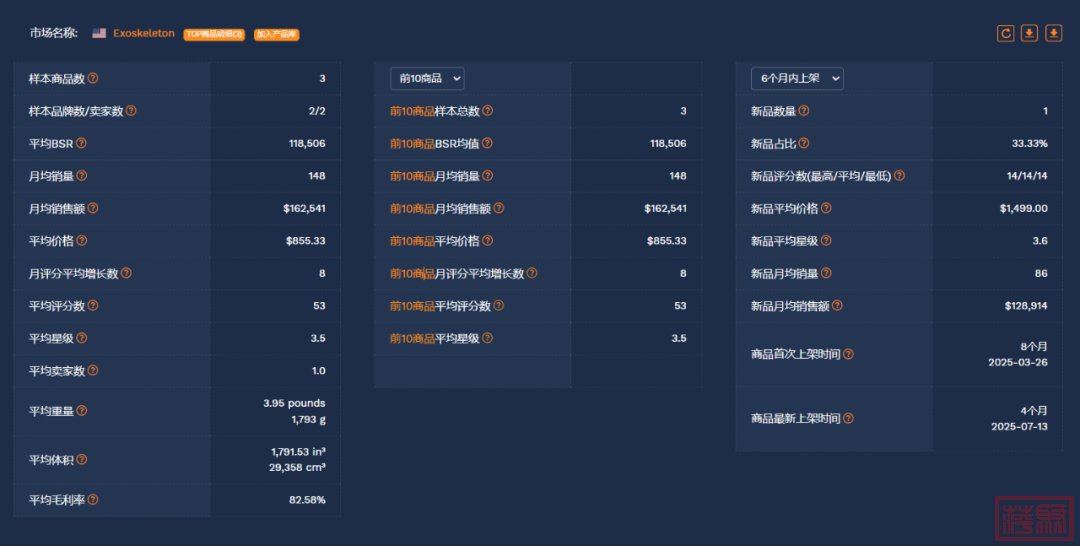The height and width of the screenshot is (546, 1080).
Task: Open the 前10商品 dropdown
Action: point(427,78)
